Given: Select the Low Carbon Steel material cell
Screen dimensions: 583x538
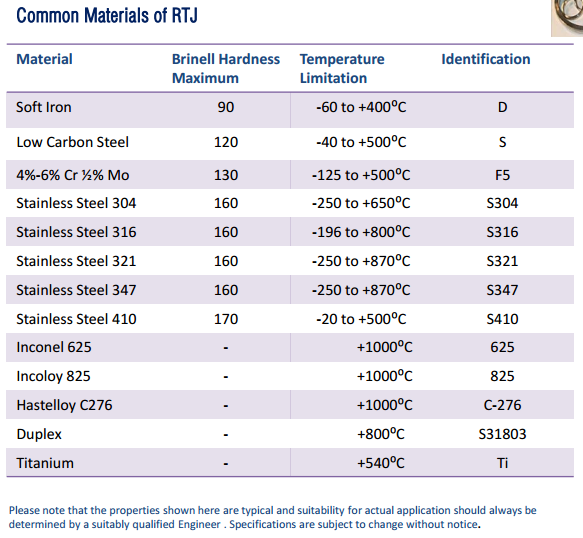Looking at the screenshot, I should point(73,142).
